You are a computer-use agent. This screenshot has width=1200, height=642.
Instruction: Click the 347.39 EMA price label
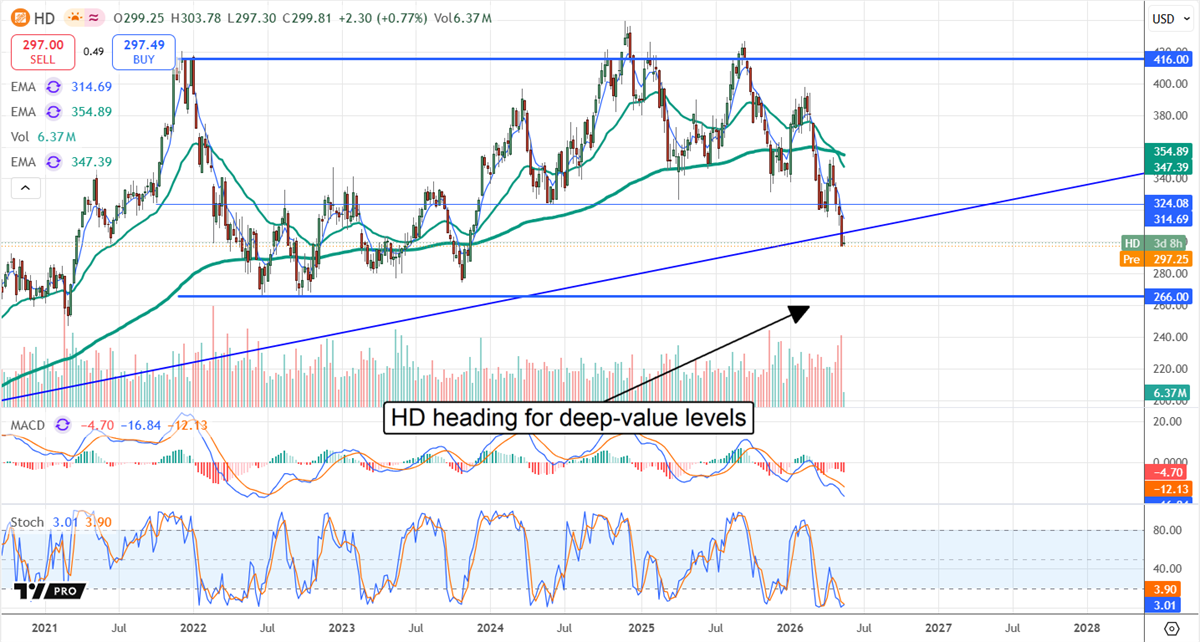pyautogui.click(x=1171, y=165)
